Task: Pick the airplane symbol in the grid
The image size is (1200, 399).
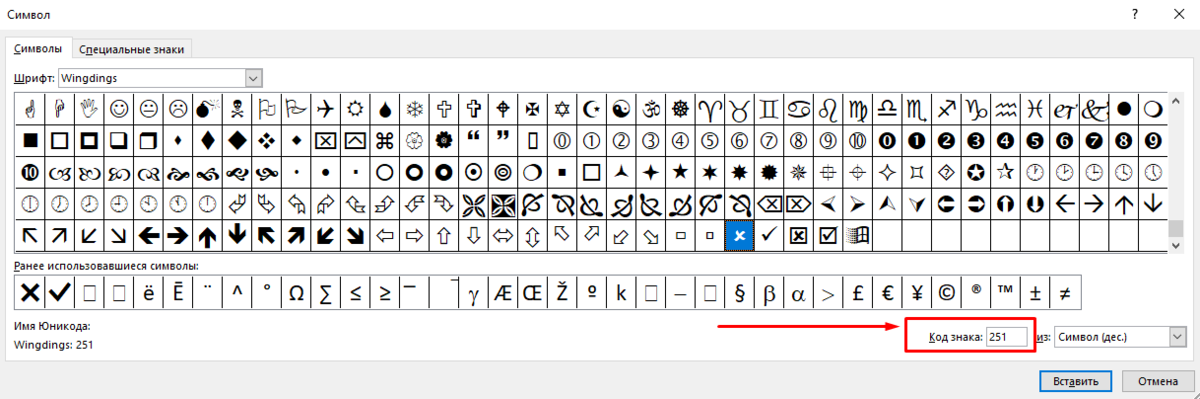Action: [x=325, y=107]
